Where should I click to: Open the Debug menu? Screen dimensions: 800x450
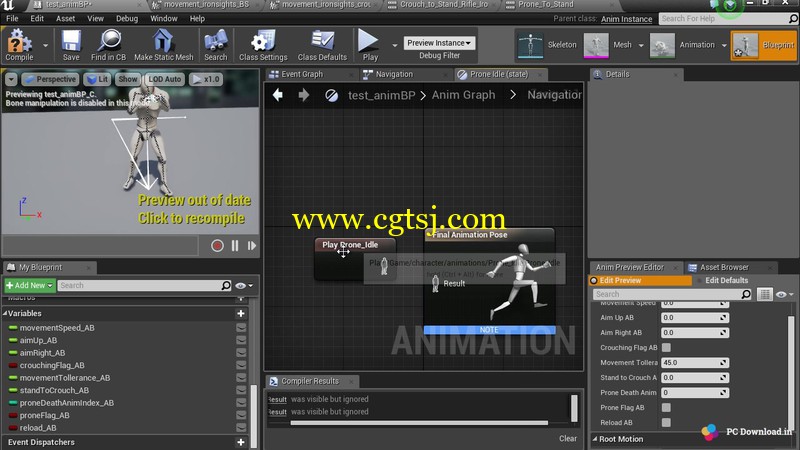127,18
